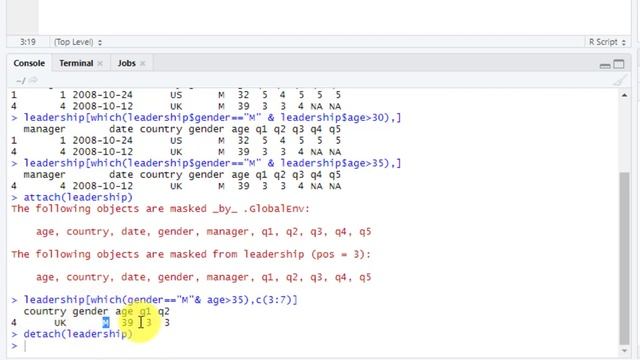The width and height of the screenshot is (640, 360).
Task: Open the Top Level scope dropdown
Action: click(x=78, y=42)
